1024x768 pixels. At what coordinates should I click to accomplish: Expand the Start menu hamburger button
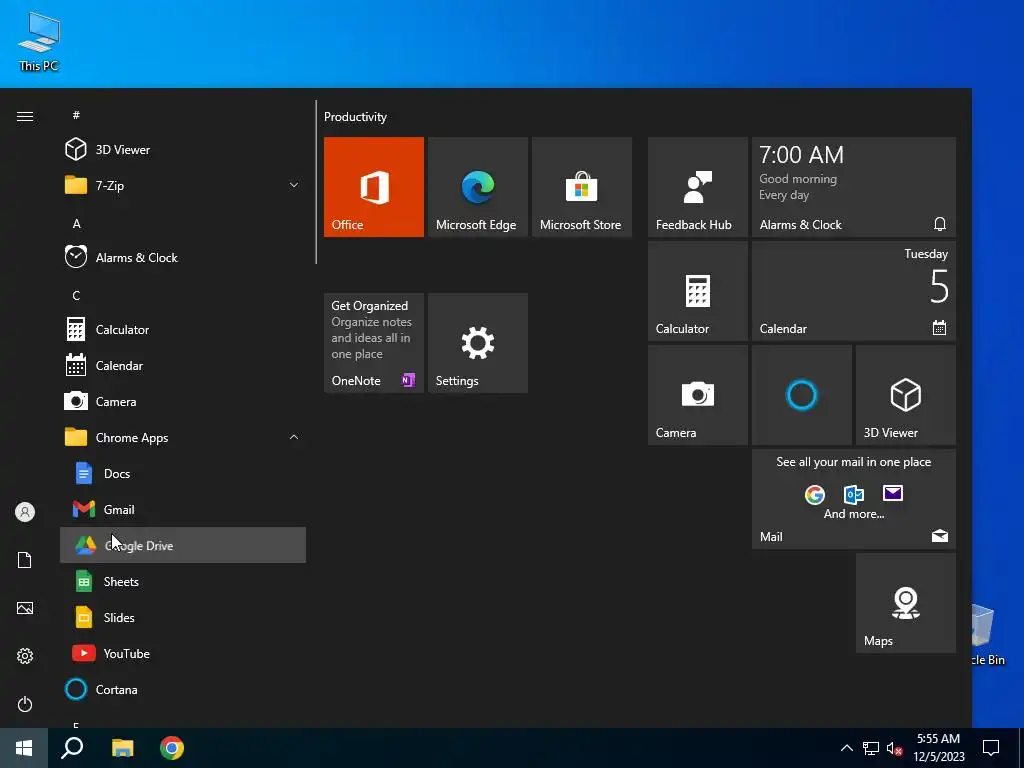[25, 116]
